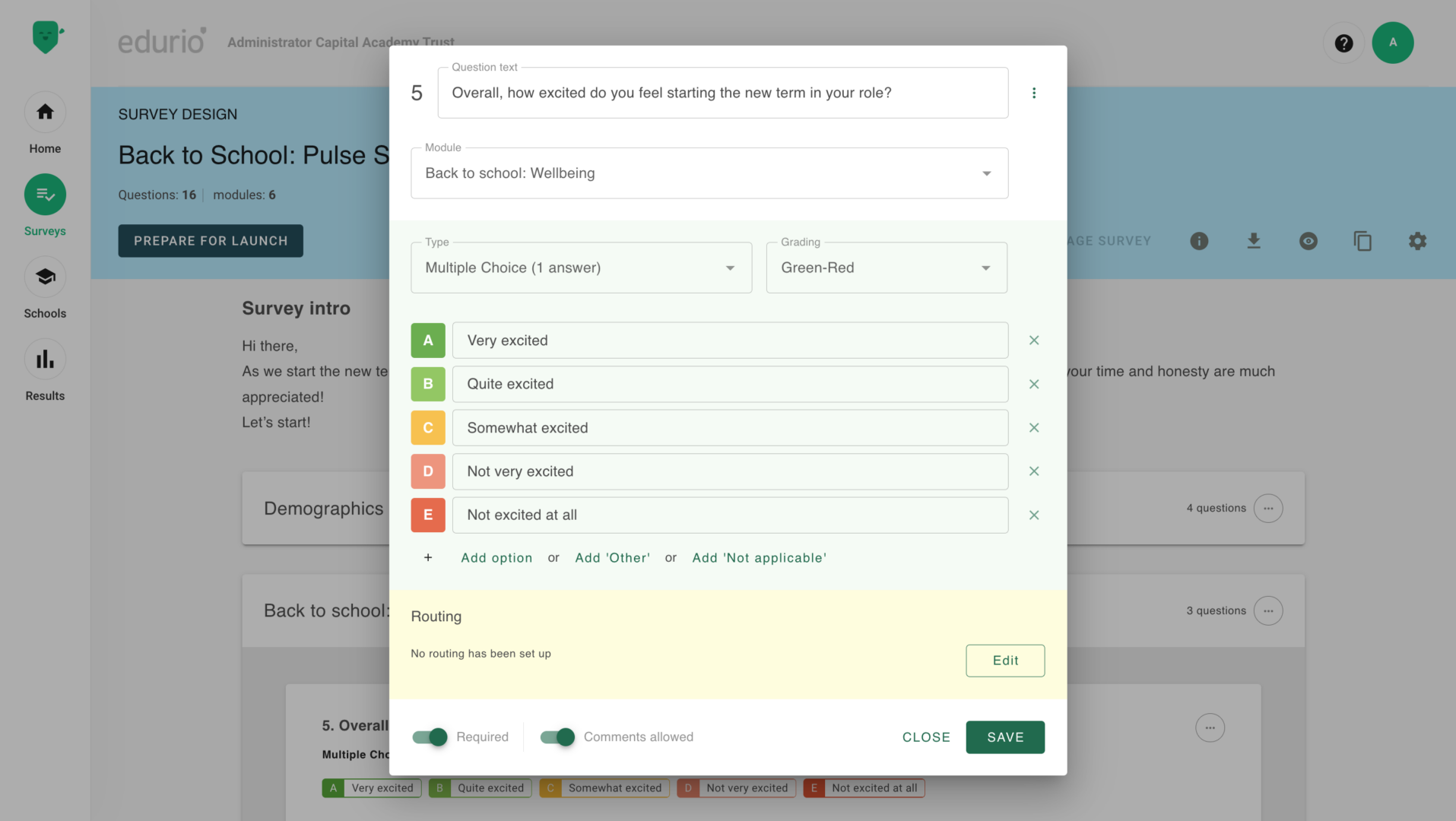
Task: Edit the 'Not excited at all' field
Action: pyautogui.click(x=730, y=515)
